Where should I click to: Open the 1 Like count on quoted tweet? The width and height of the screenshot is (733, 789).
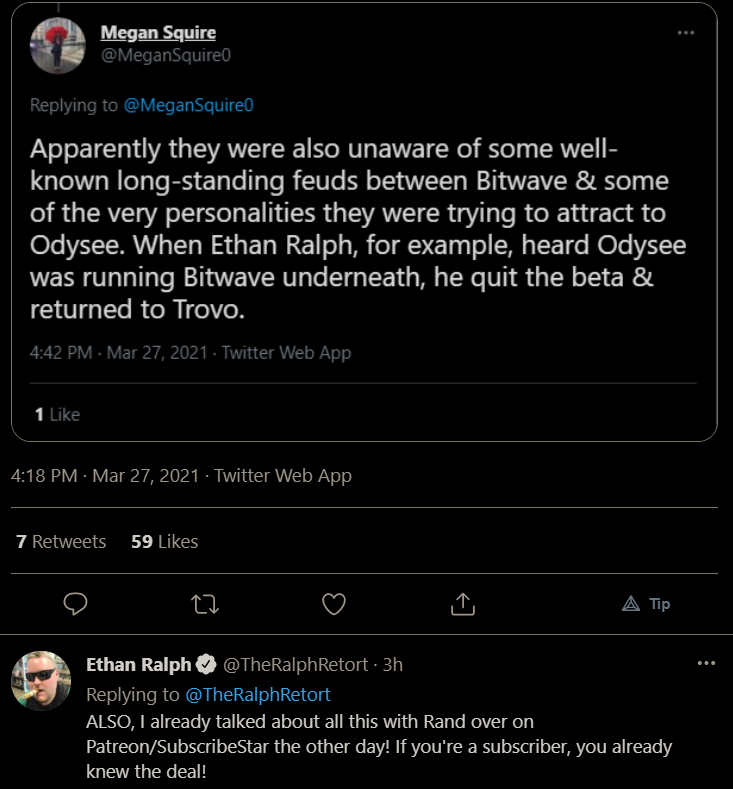(x=57, y=415)
